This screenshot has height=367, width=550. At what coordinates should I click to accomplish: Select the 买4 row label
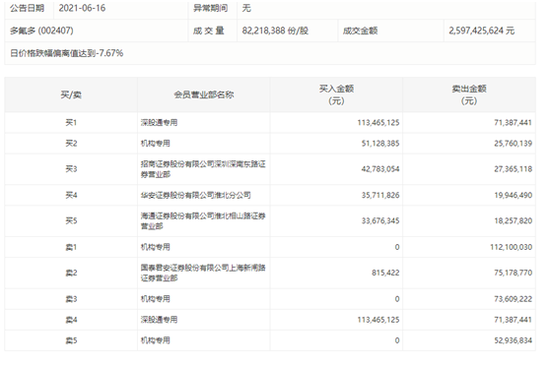[71, 195]
